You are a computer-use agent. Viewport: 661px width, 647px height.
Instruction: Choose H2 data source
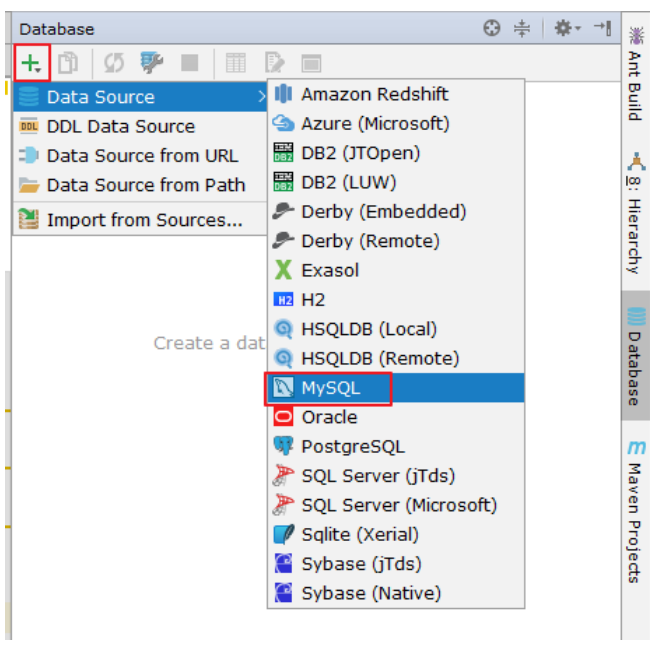pyautogui.click(x=396, y=300)
